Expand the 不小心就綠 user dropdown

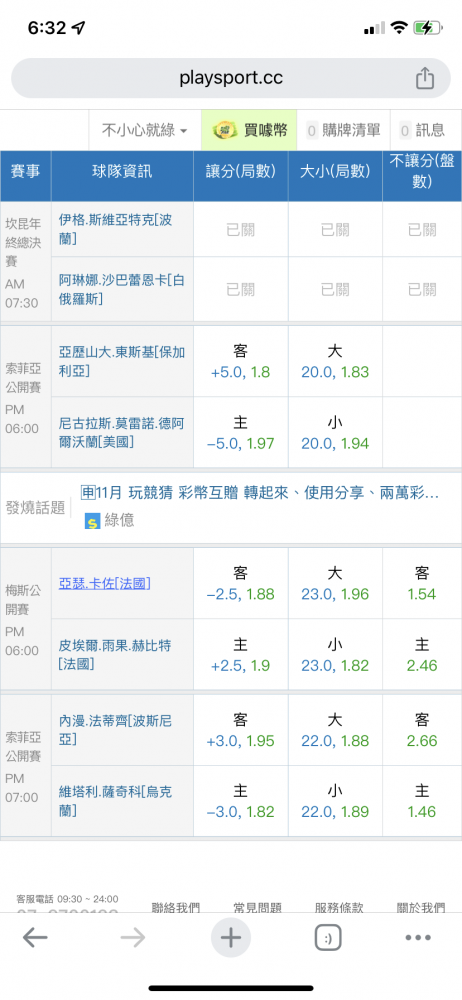point(145,131)
